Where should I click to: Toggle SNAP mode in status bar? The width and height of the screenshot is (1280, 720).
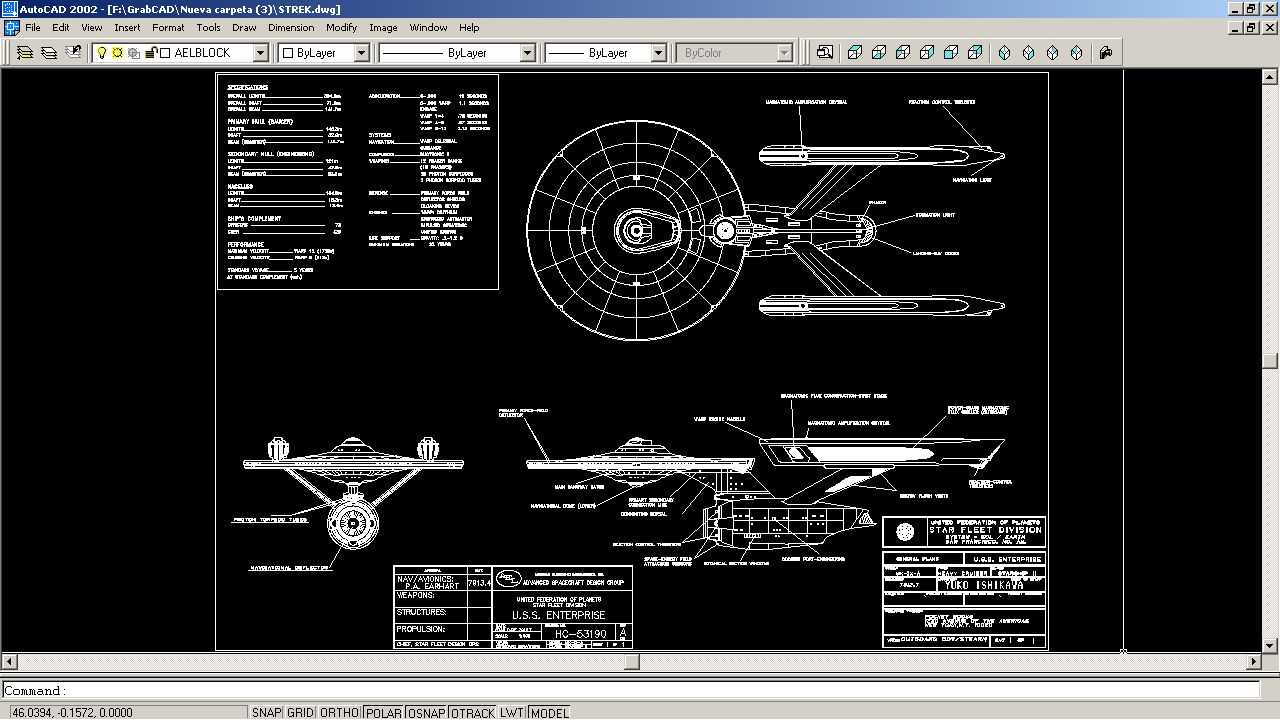266,713
